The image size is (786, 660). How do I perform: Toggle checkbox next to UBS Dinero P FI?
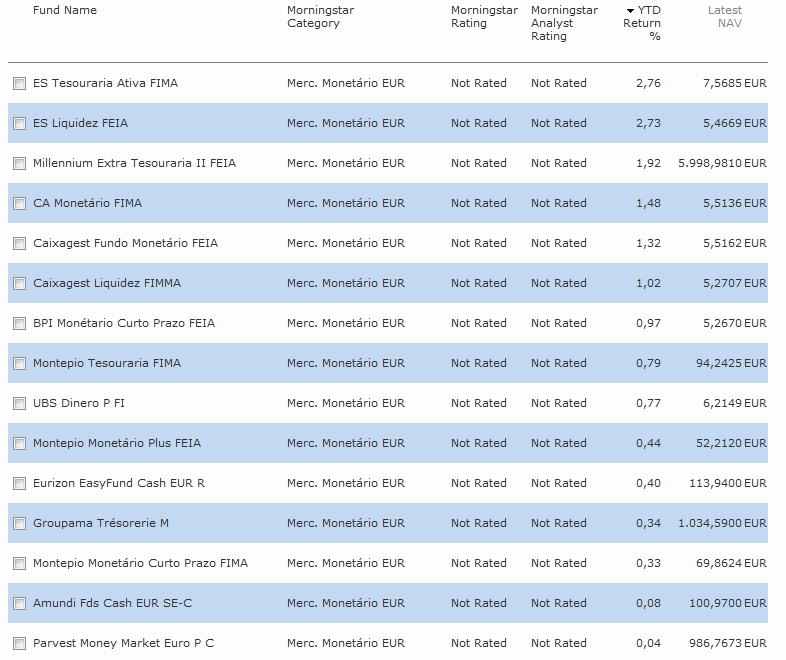tap(19, 404)
